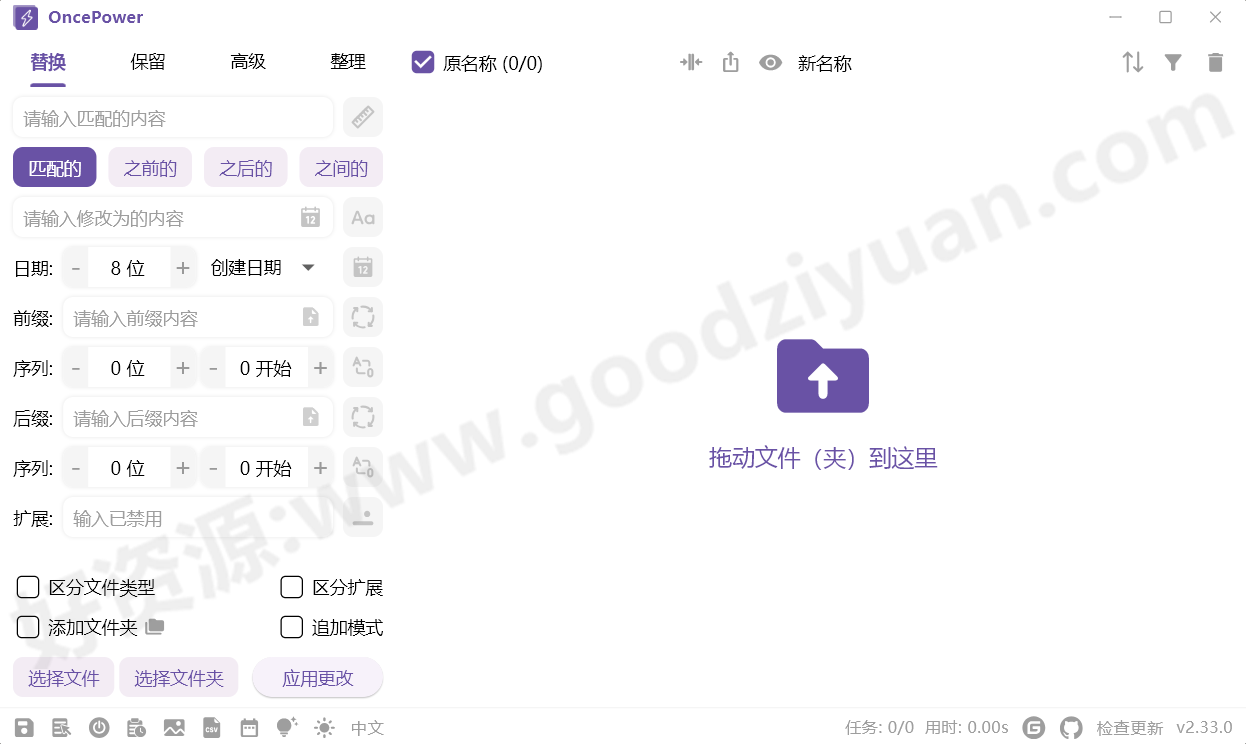This screenshot has height=744, width=1246.
Task: Check the 原名称 checkbox
Action: tap(421, 62)
